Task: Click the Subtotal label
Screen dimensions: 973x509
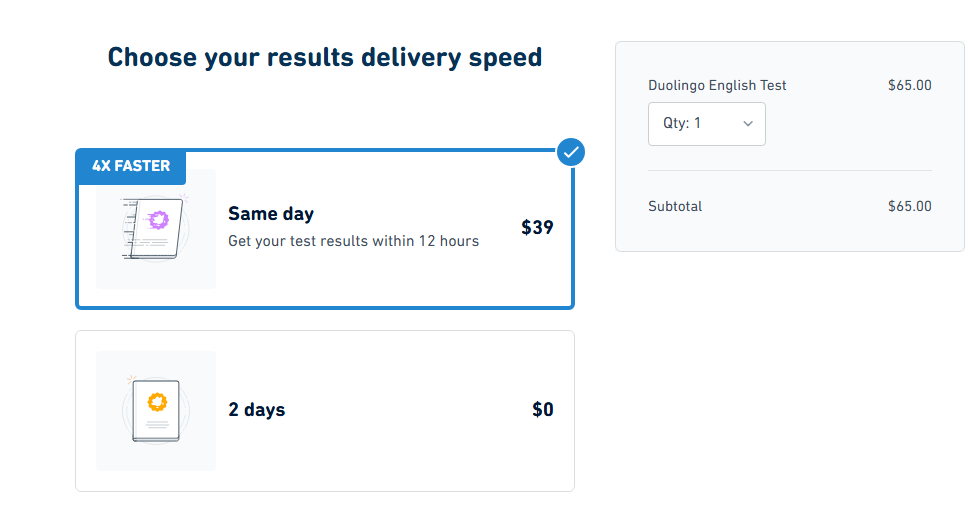Action: coord(675,207)
